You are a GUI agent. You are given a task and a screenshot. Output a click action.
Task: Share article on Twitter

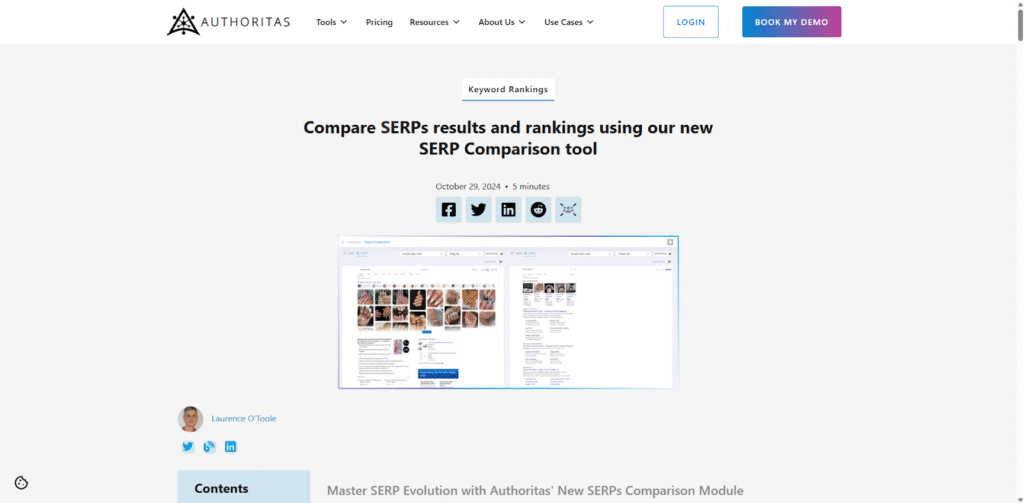click(x=479, y=210)
